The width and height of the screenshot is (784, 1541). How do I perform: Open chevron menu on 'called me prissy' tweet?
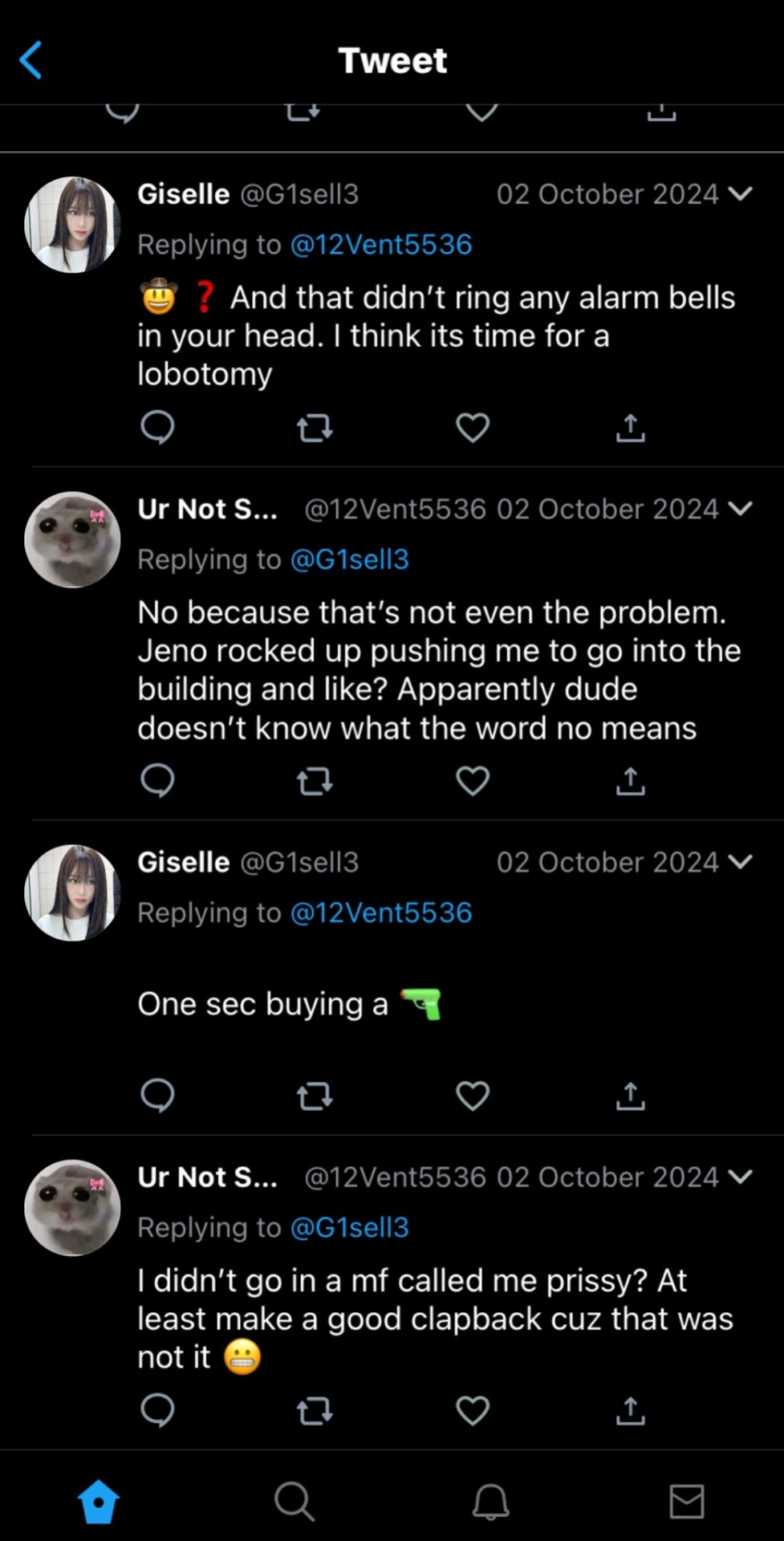740,1177
